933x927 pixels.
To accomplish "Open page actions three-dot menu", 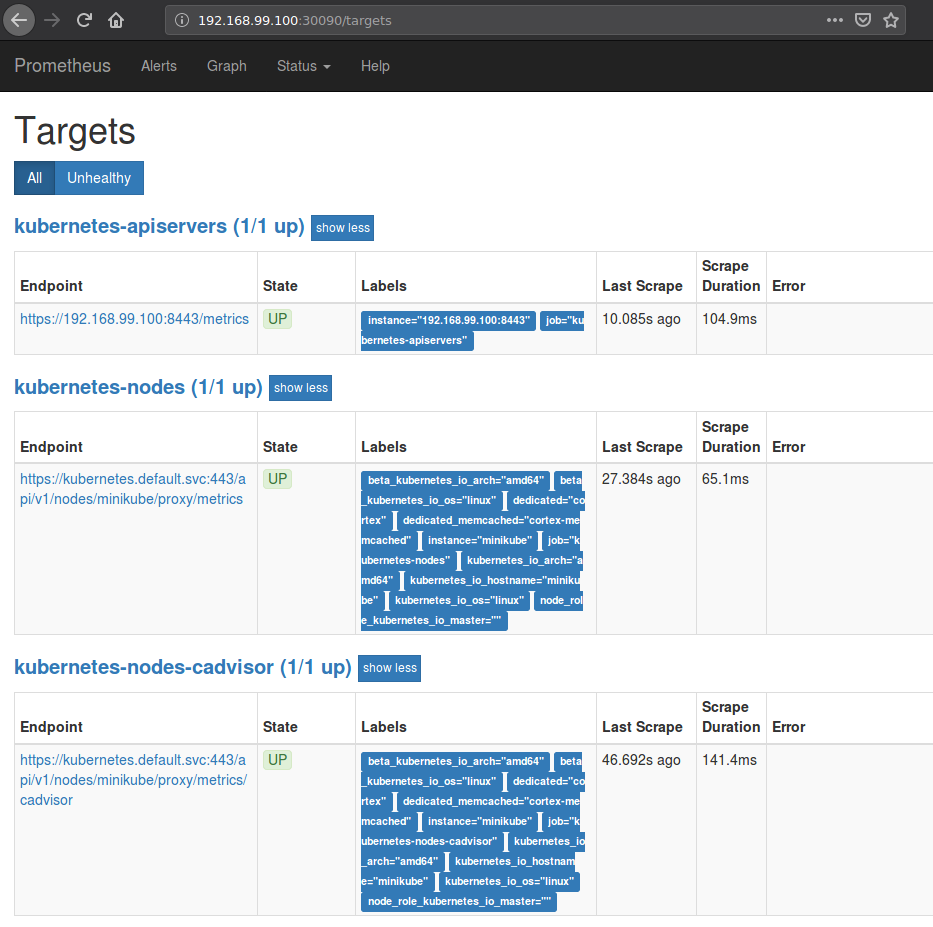I will (x=835, y=20).
